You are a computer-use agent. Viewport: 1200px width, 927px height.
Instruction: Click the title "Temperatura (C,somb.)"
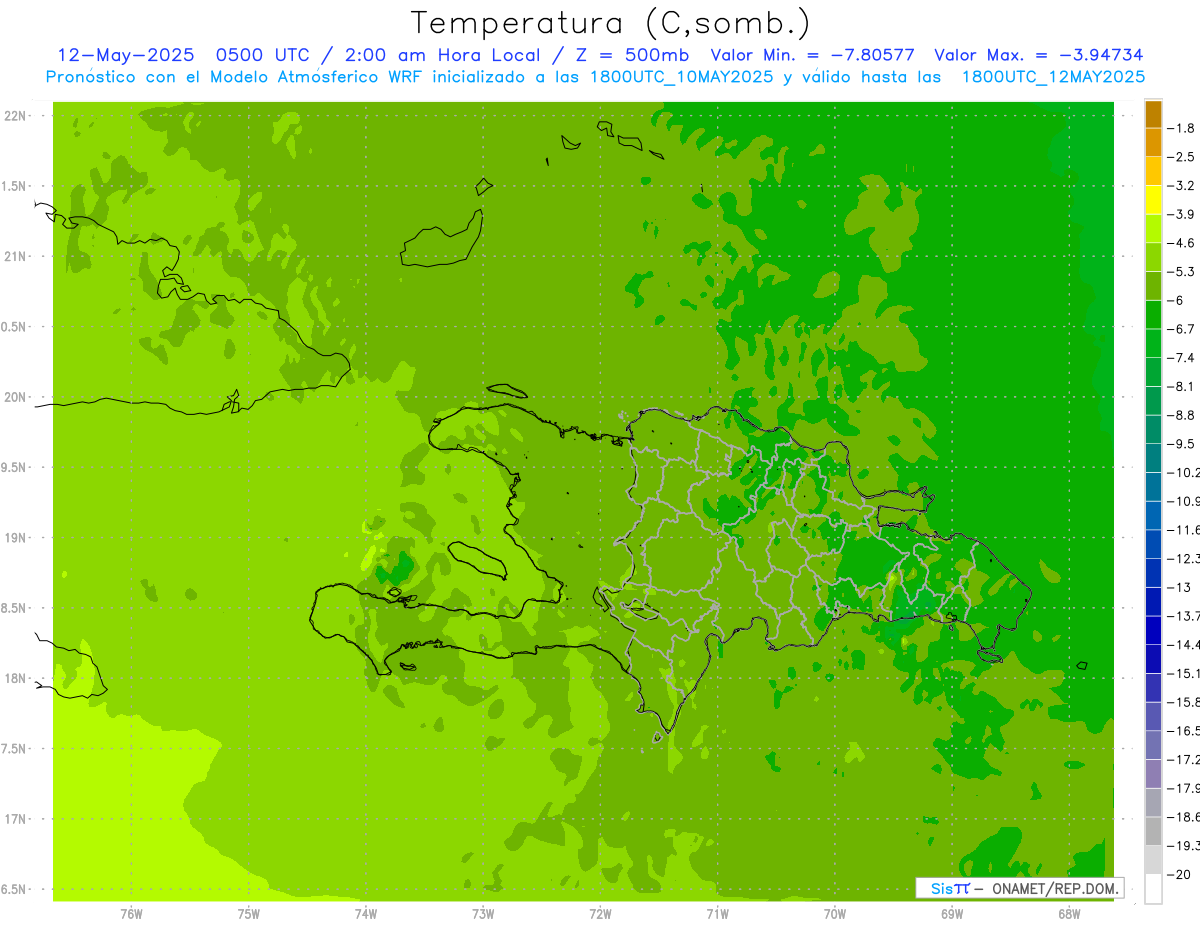pos(611,23)
